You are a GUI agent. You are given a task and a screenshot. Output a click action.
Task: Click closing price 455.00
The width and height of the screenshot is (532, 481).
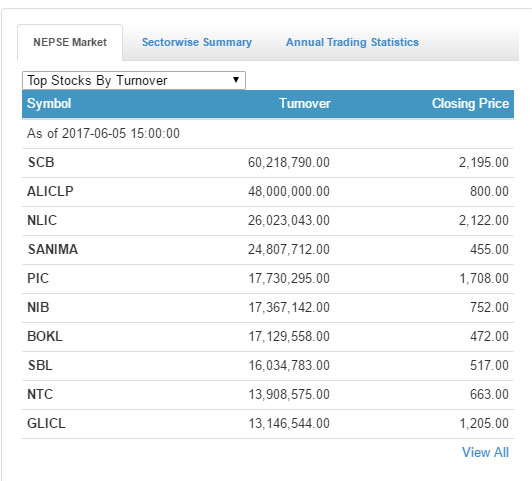pos(489,249)
